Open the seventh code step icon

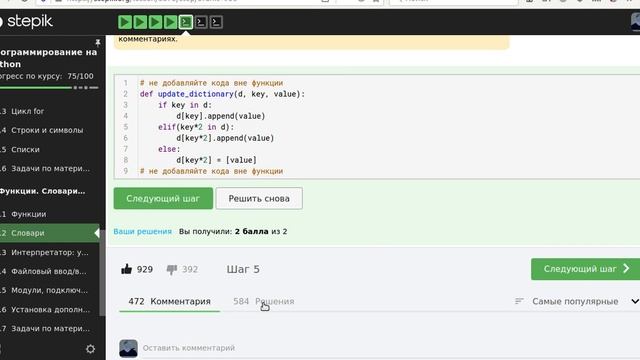point(216,22)
